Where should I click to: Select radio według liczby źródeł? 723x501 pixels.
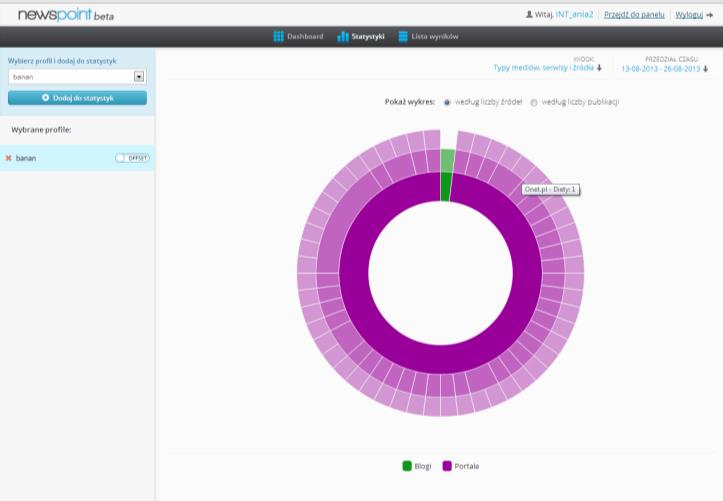tap(447, 102)
